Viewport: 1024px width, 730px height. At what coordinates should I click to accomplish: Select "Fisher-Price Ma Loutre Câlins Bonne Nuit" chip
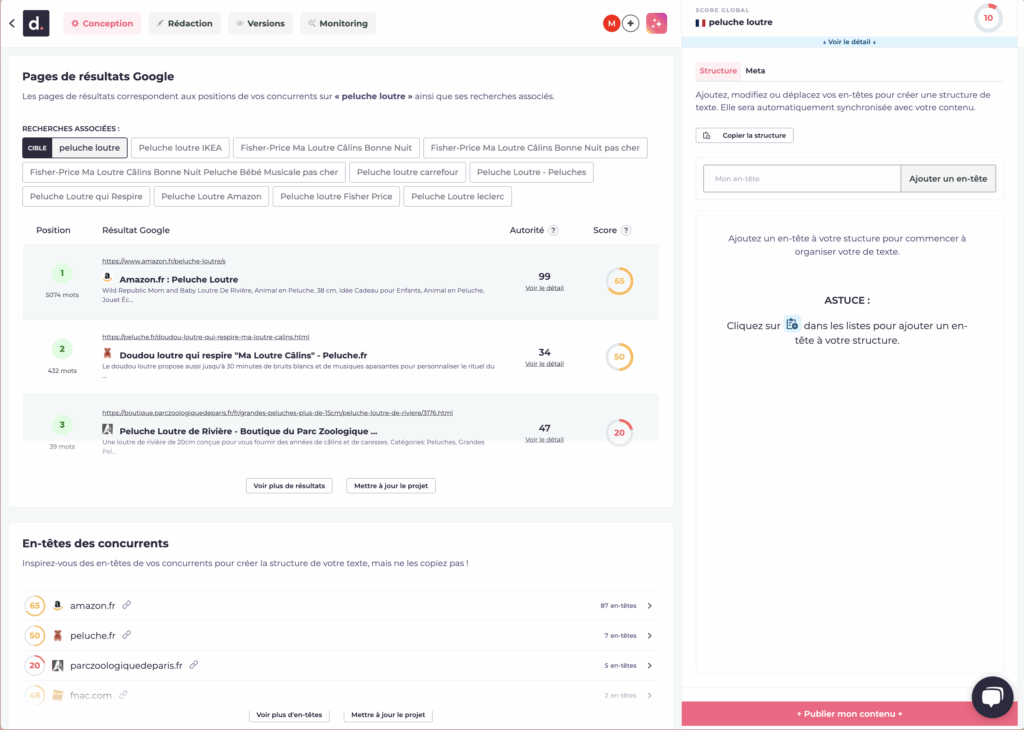[x=326, y=148]
